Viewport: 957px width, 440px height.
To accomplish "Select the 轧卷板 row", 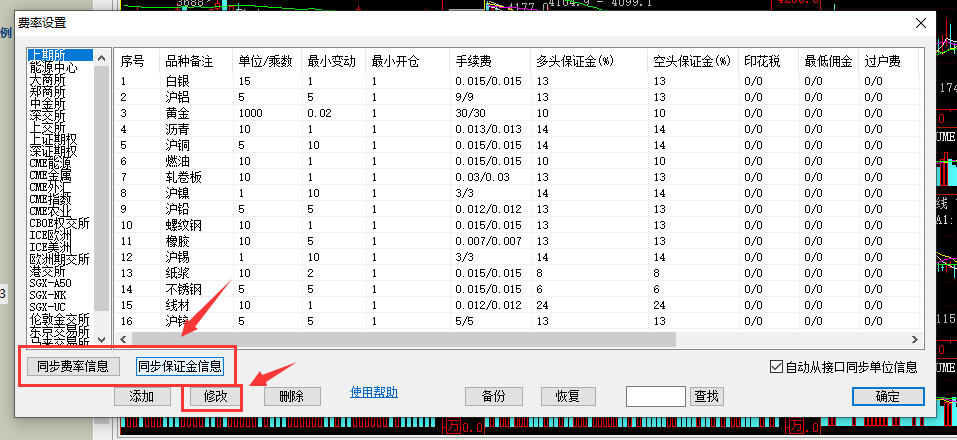I will 518,177.
